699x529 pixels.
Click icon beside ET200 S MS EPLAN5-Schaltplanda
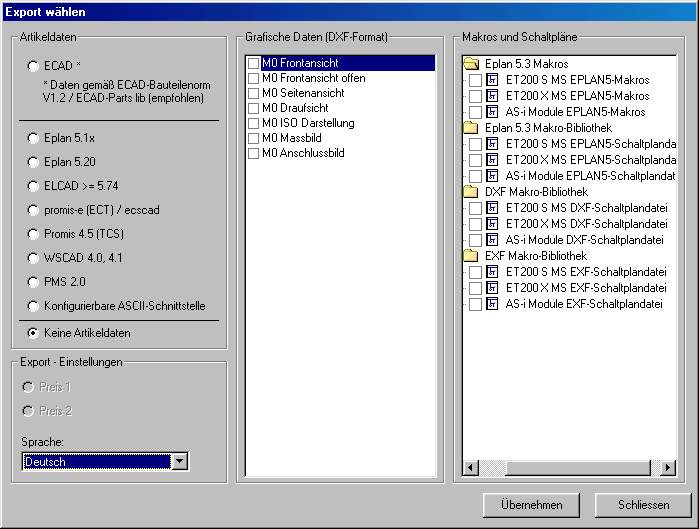[492, 144]
